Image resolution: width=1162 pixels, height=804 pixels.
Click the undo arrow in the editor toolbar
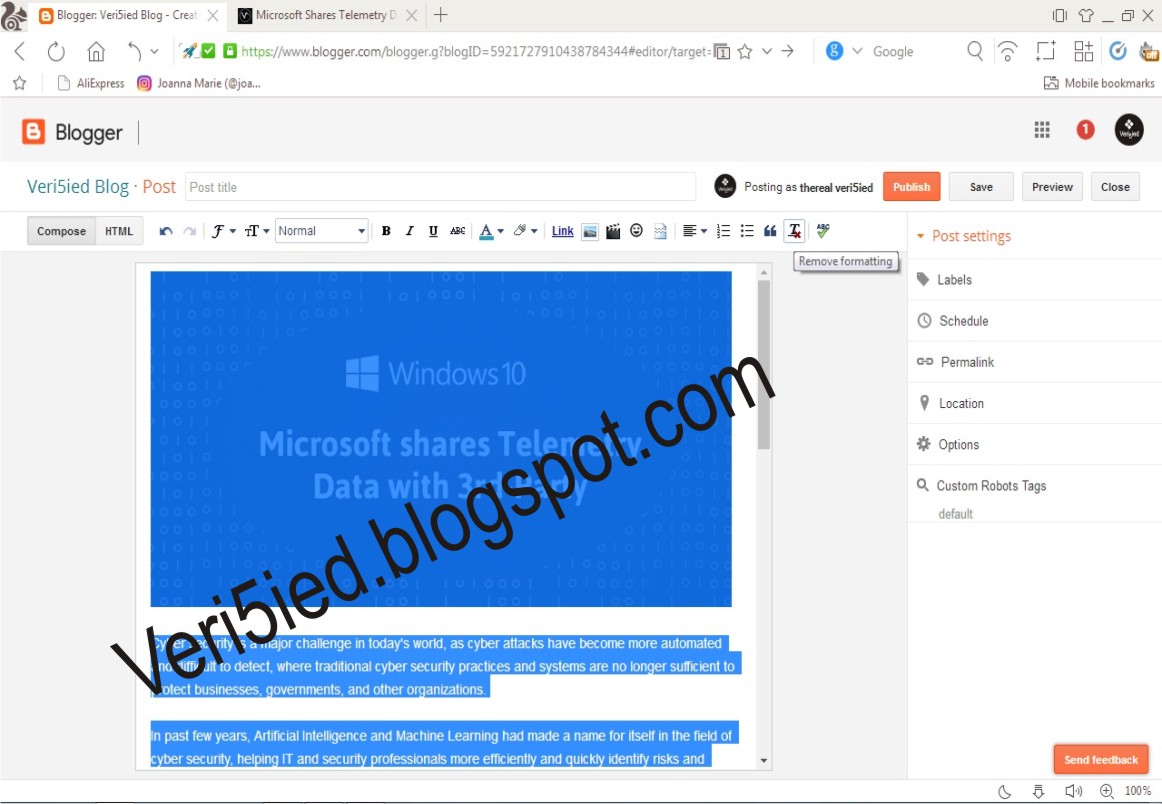[x=166, y=231]
